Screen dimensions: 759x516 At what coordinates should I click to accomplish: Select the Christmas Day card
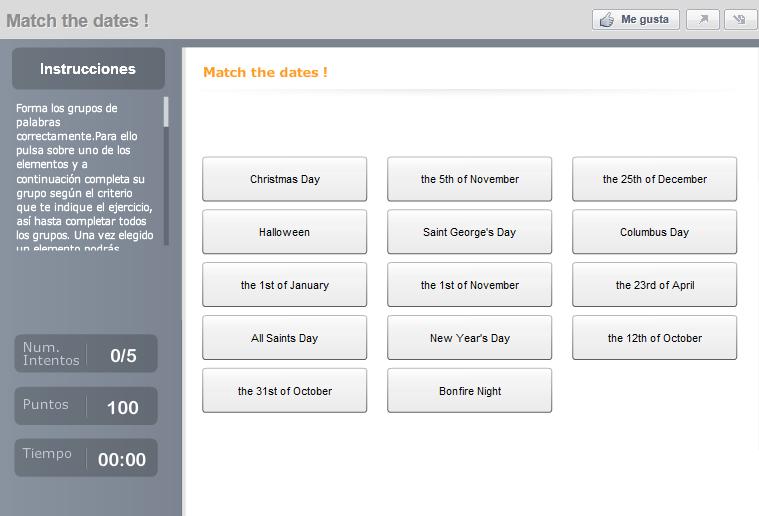(x=285, y=179)
